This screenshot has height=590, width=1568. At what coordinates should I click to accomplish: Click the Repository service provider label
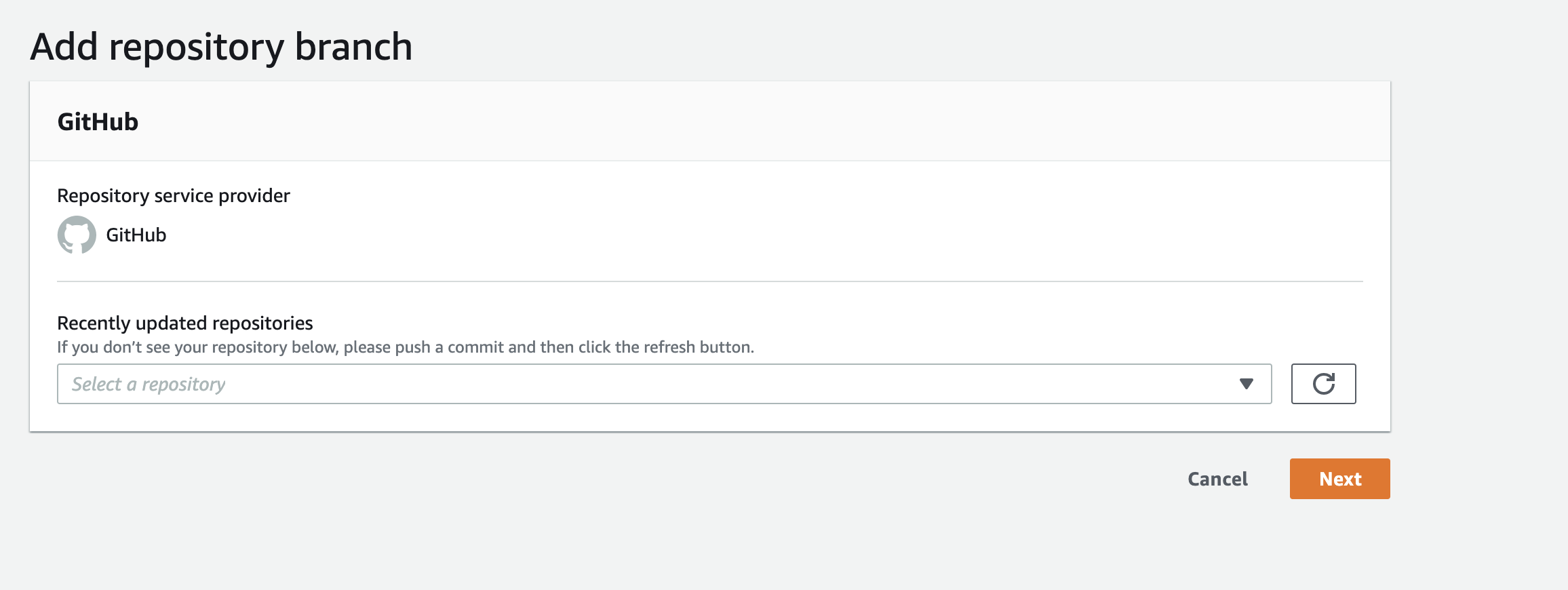tap(173, 195)
